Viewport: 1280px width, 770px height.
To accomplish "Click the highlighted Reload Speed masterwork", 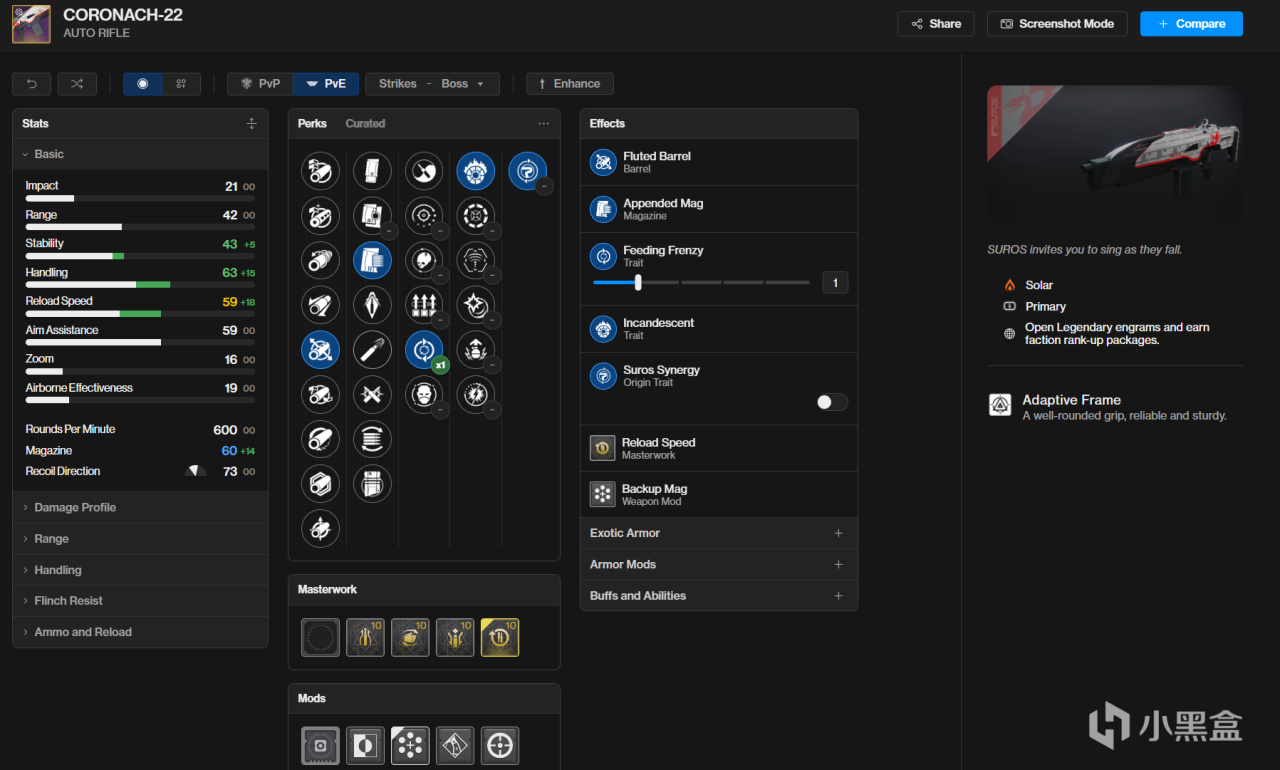I will point(500,637).
